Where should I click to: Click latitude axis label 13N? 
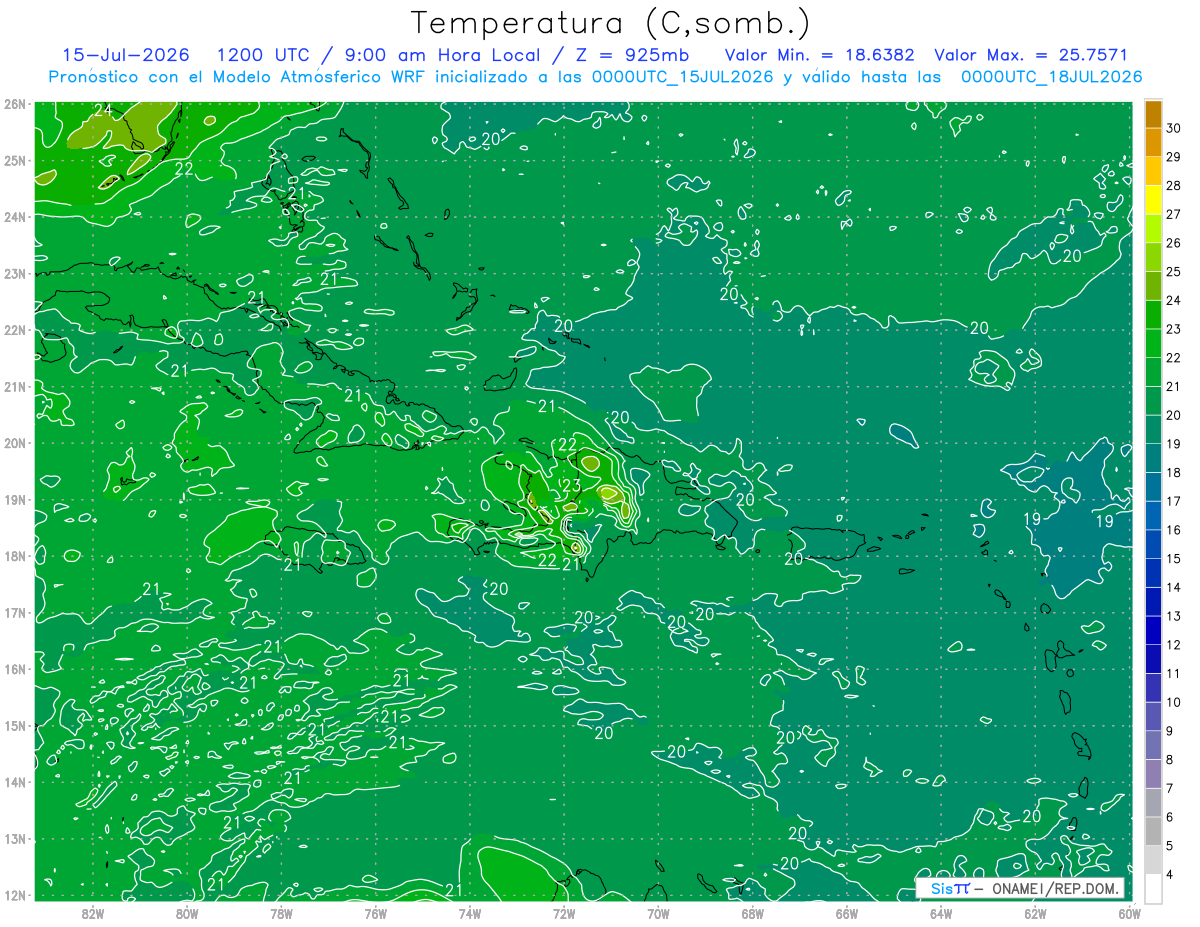pyautogui.click(x=14, y=838)
